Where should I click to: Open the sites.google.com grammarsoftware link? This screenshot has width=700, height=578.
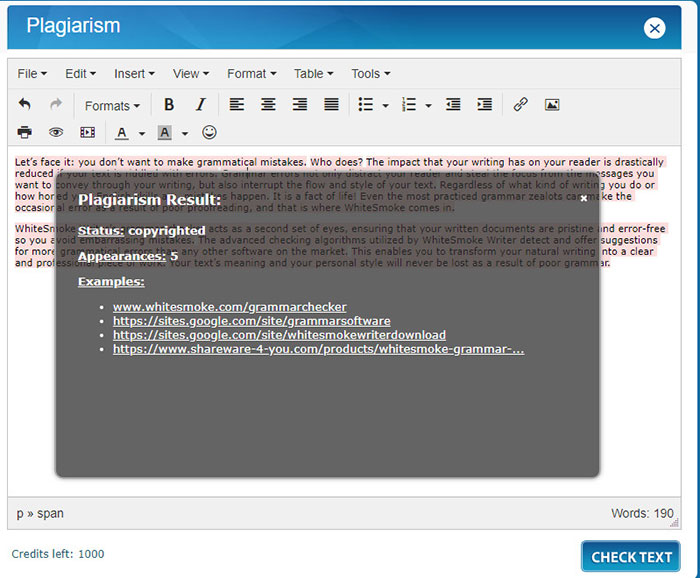point(251,321)
